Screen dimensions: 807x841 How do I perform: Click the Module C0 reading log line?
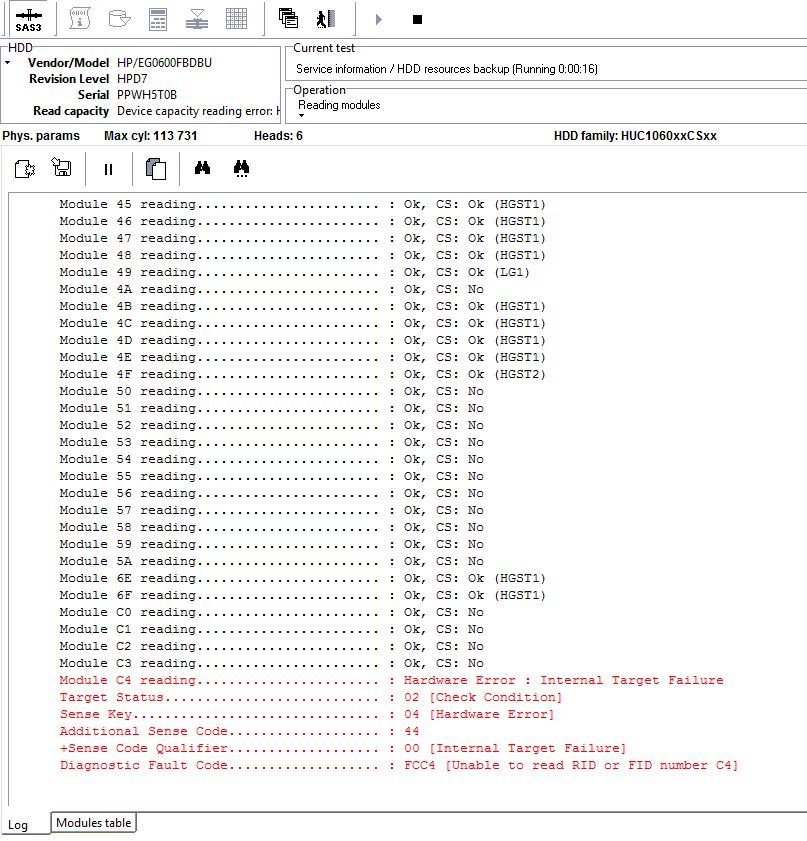coord(271,613)
